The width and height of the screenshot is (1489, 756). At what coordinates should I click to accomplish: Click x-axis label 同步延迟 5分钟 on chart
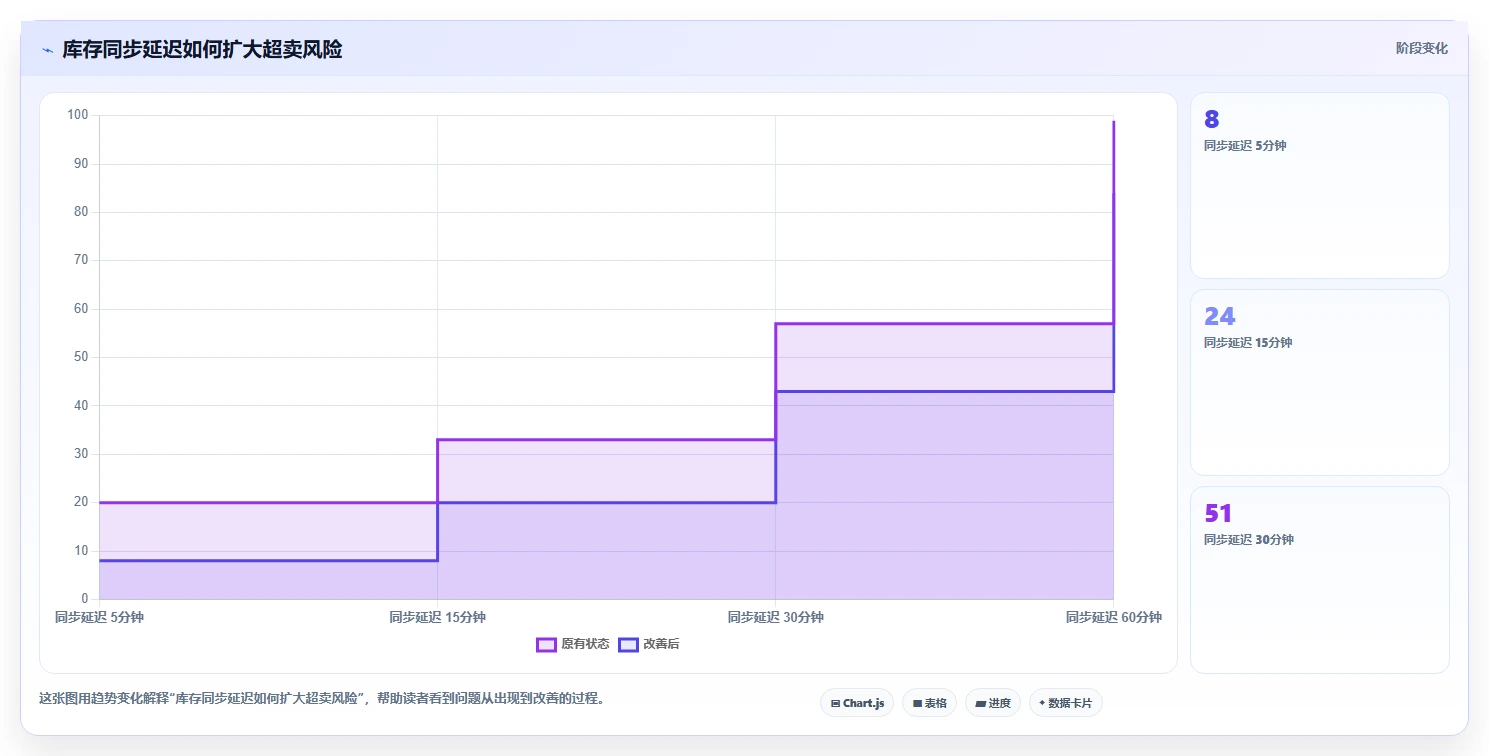click(99, 617)
